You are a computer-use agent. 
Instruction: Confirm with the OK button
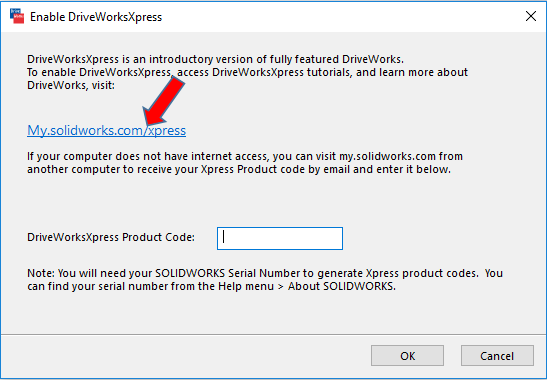click(x=407, y=356)
